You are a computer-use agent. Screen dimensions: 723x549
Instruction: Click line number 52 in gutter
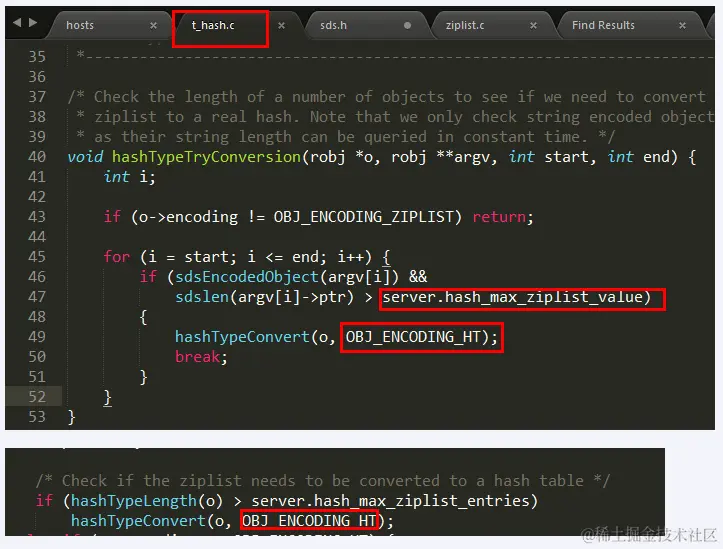[x=37, y=396]
